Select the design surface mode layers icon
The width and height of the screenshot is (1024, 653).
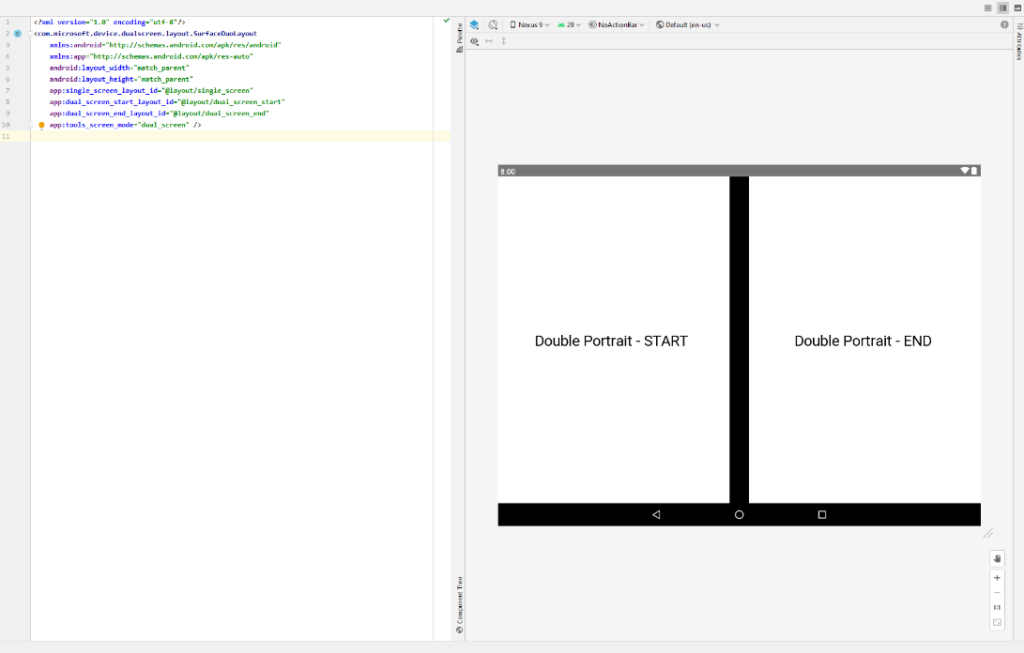(473, 24)
